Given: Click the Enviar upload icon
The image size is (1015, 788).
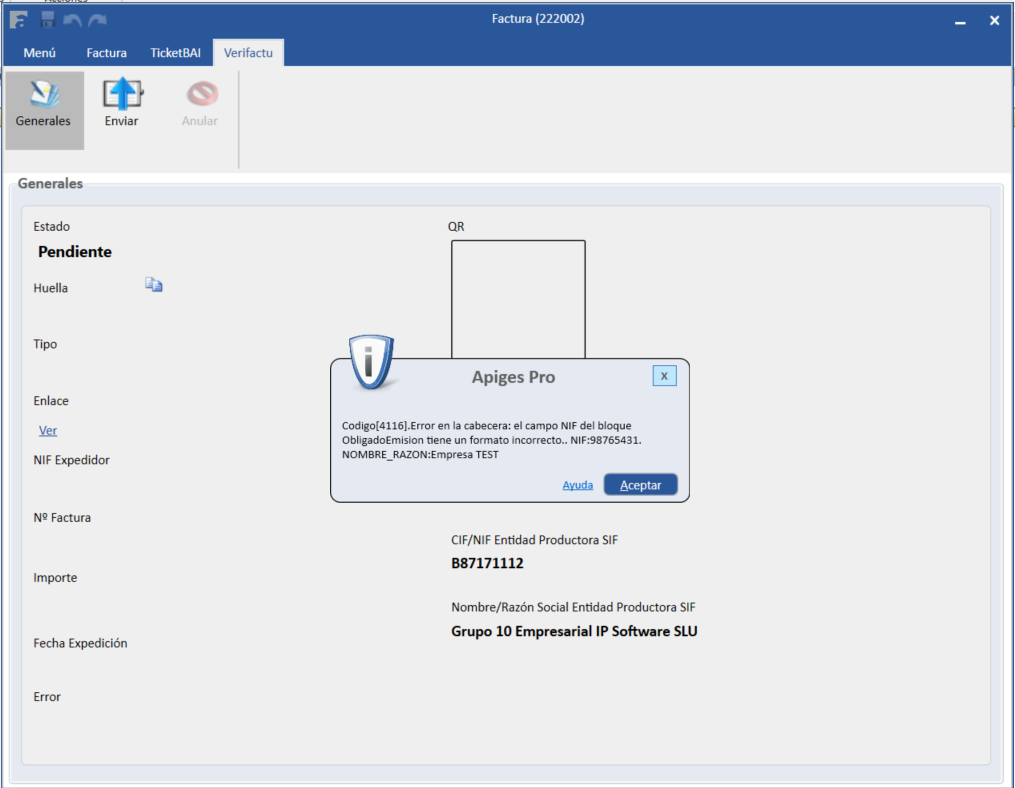Looking at the screenshot, I should coord(122,95).
